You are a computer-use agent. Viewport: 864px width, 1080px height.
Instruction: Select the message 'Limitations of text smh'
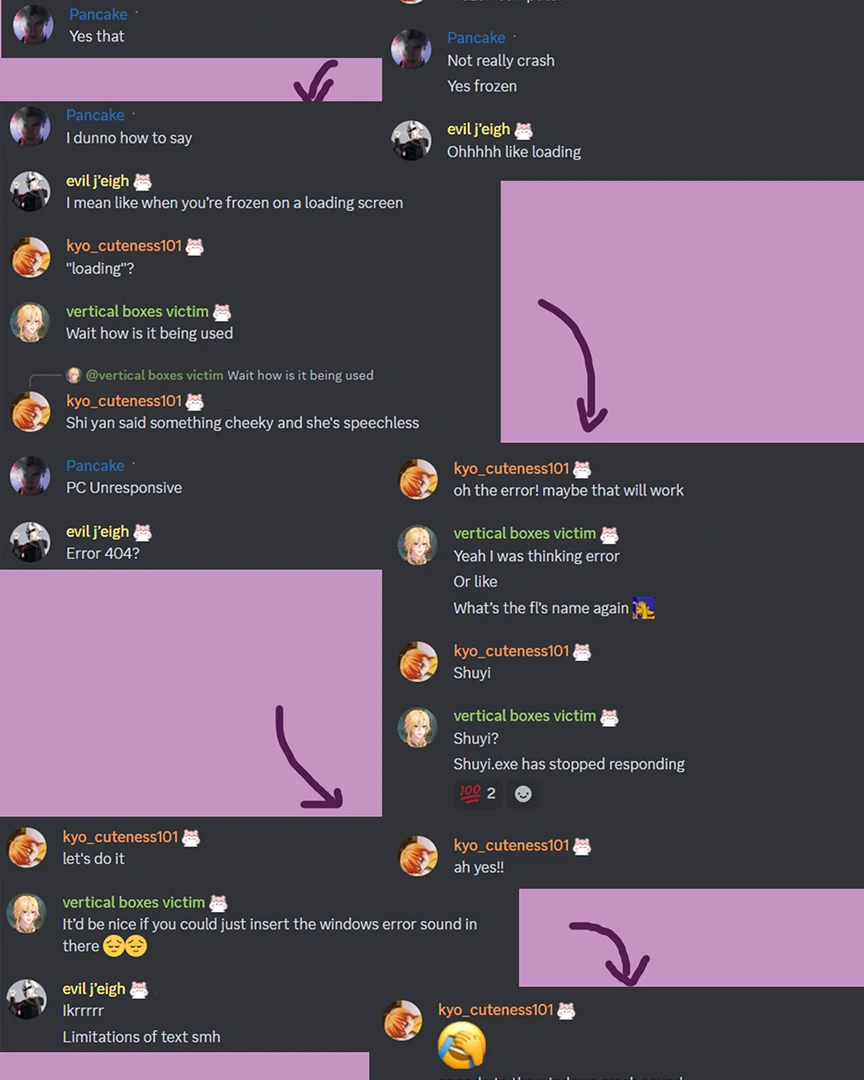pyautogui.click(x=141, y=1037)
